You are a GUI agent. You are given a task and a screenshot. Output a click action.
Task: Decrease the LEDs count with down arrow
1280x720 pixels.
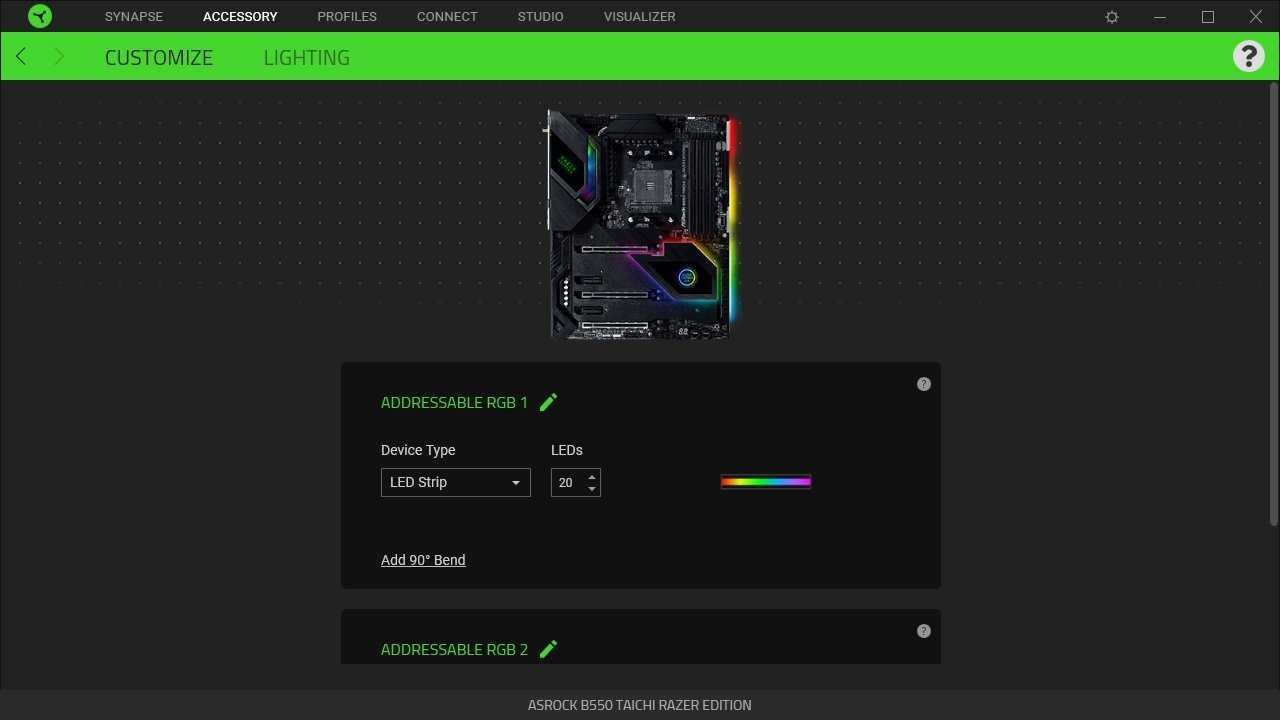pos(592,489)
